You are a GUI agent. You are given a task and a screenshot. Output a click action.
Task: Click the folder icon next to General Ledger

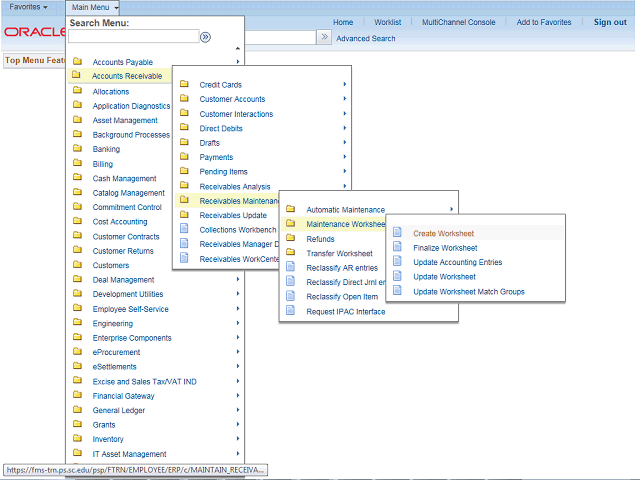[77, 410]
